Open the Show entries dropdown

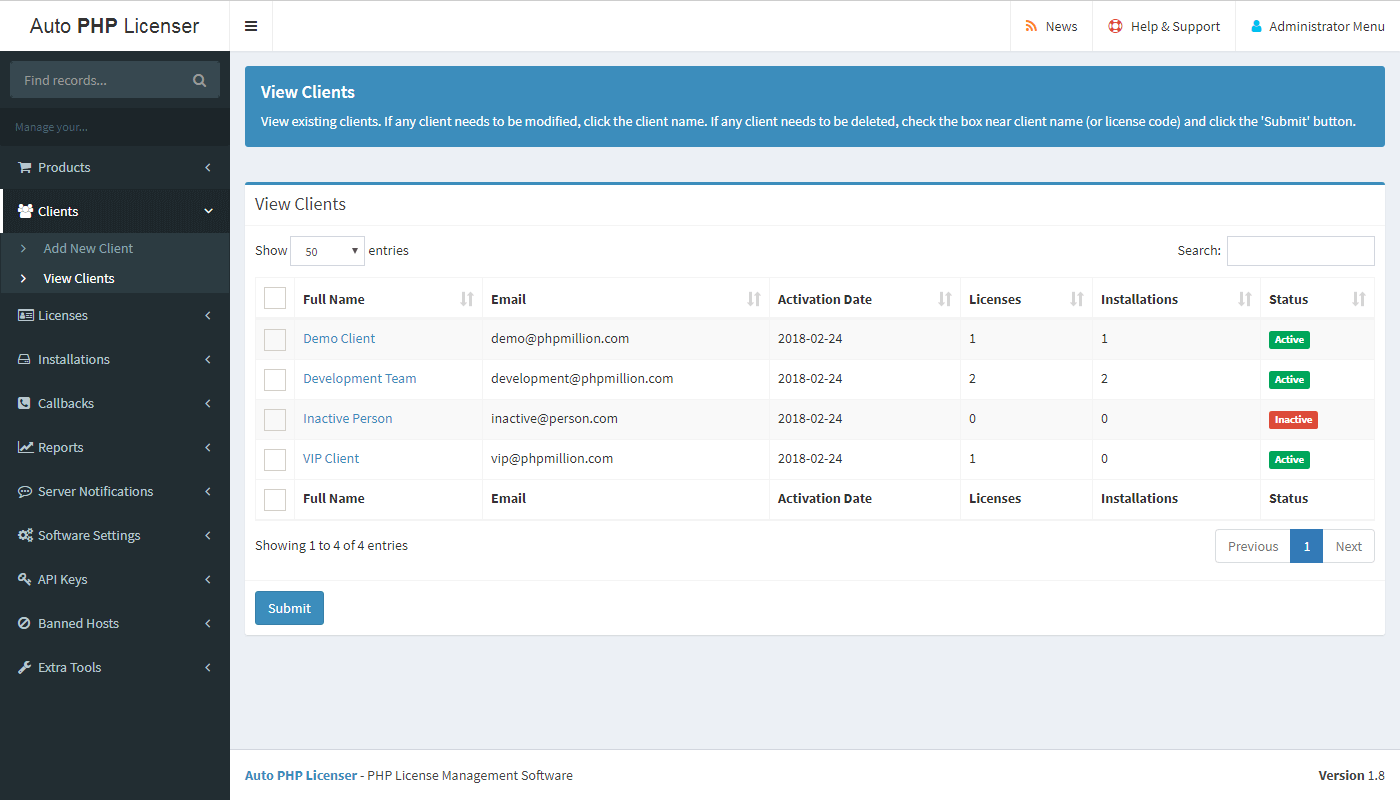pos(327,250)
